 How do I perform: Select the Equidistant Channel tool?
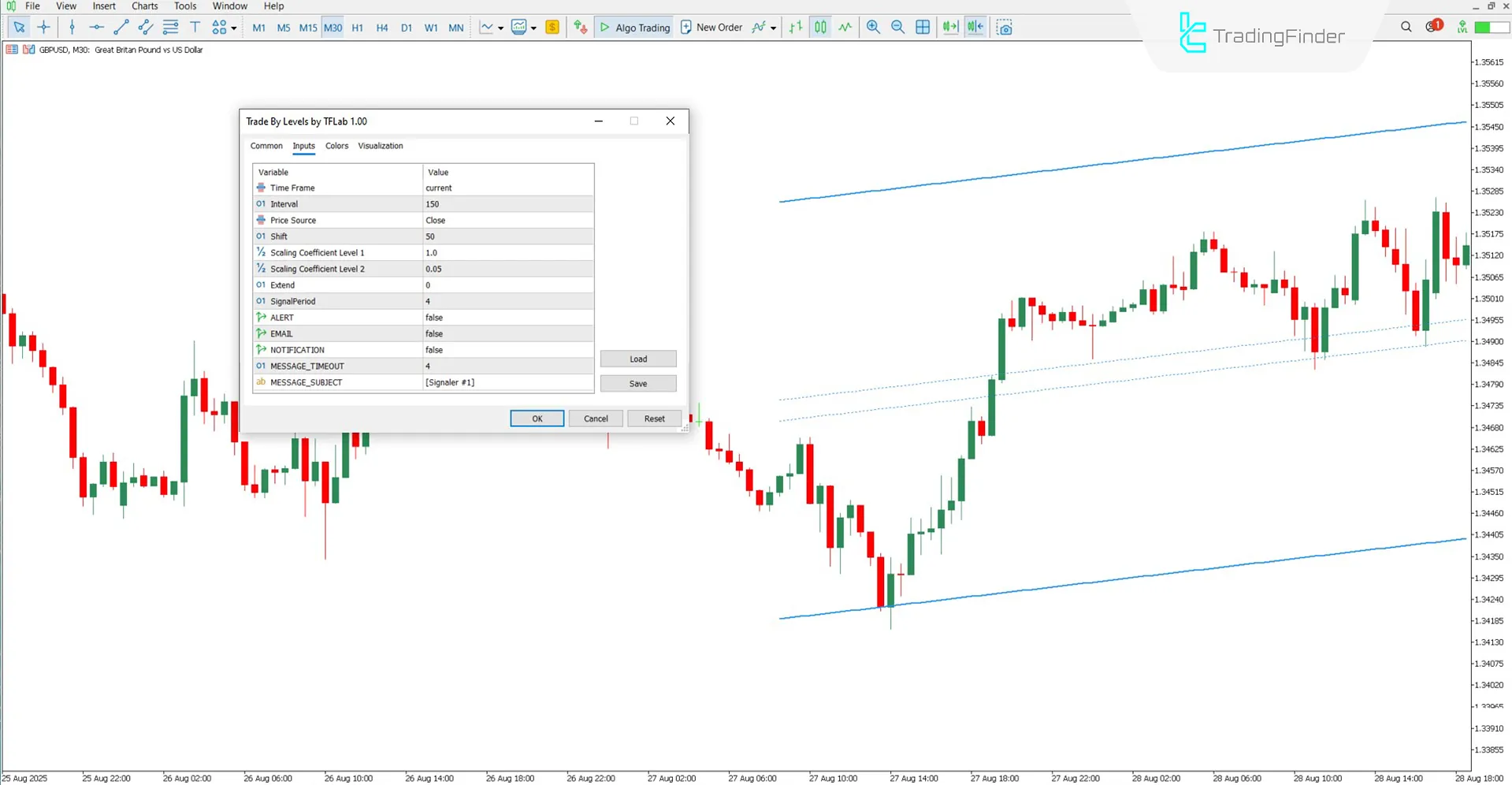pos(145,27)
